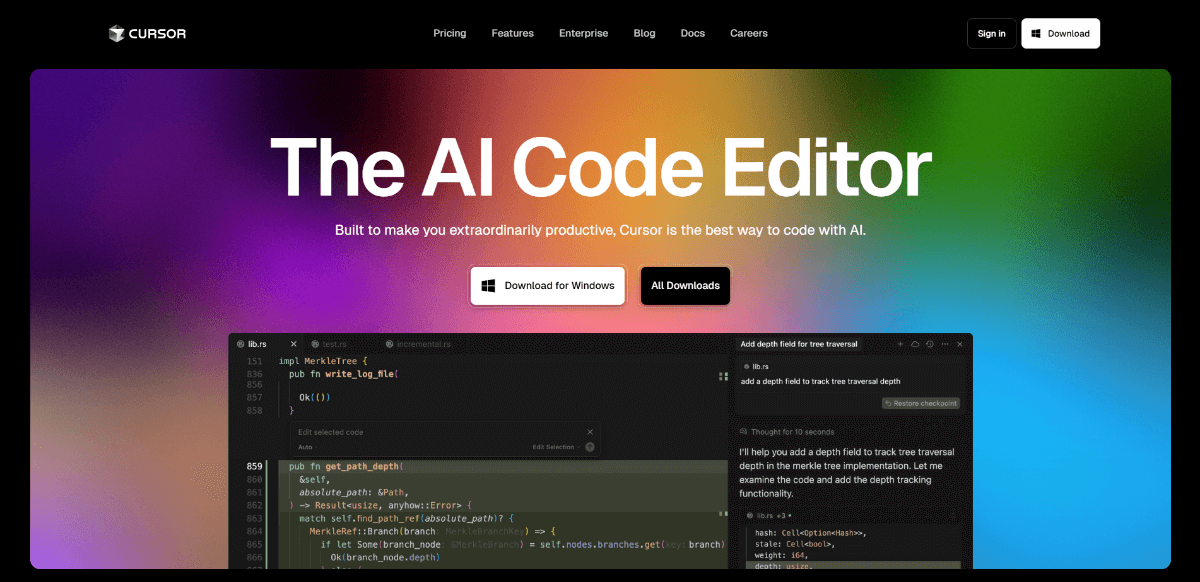Open the Features menu item

point(513,33)
